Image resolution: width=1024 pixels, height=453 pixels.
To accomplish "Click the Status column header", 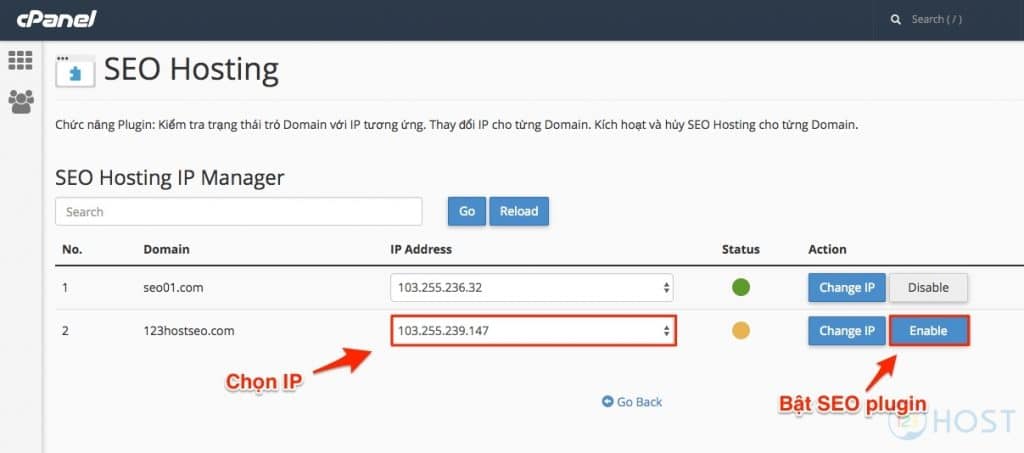I will point(740,249).
